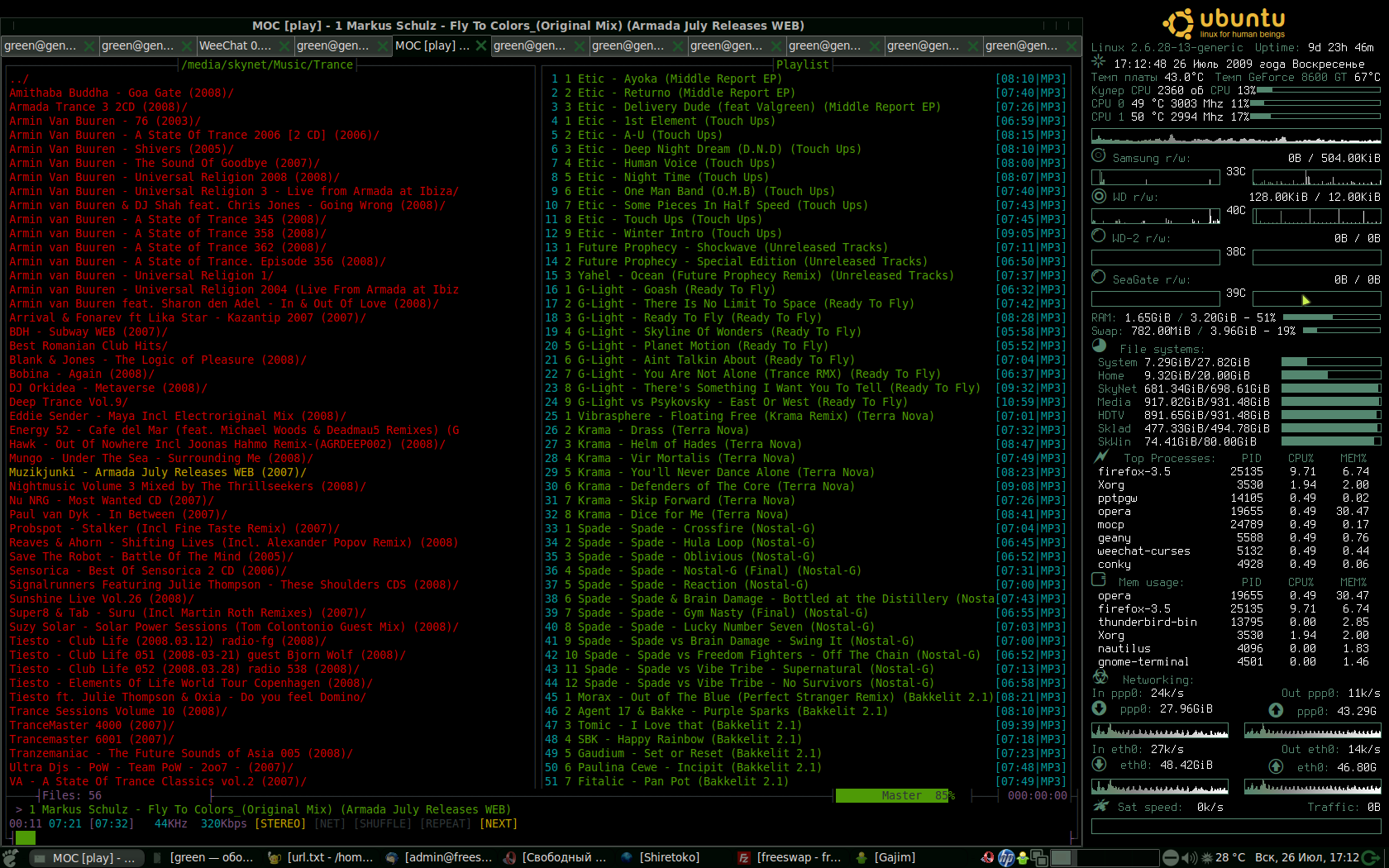Toggle the [NEXT] option in MOC
This screenshot has height=868, width=1389.
[x=498, y=823]
